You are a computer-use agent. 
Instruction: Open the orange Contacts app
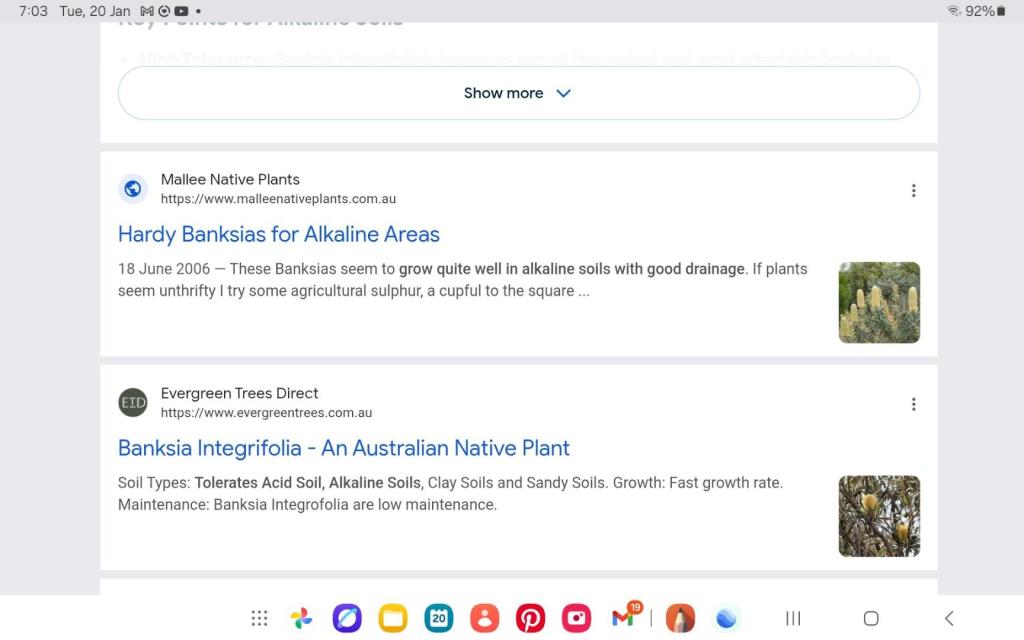[484, 618]
